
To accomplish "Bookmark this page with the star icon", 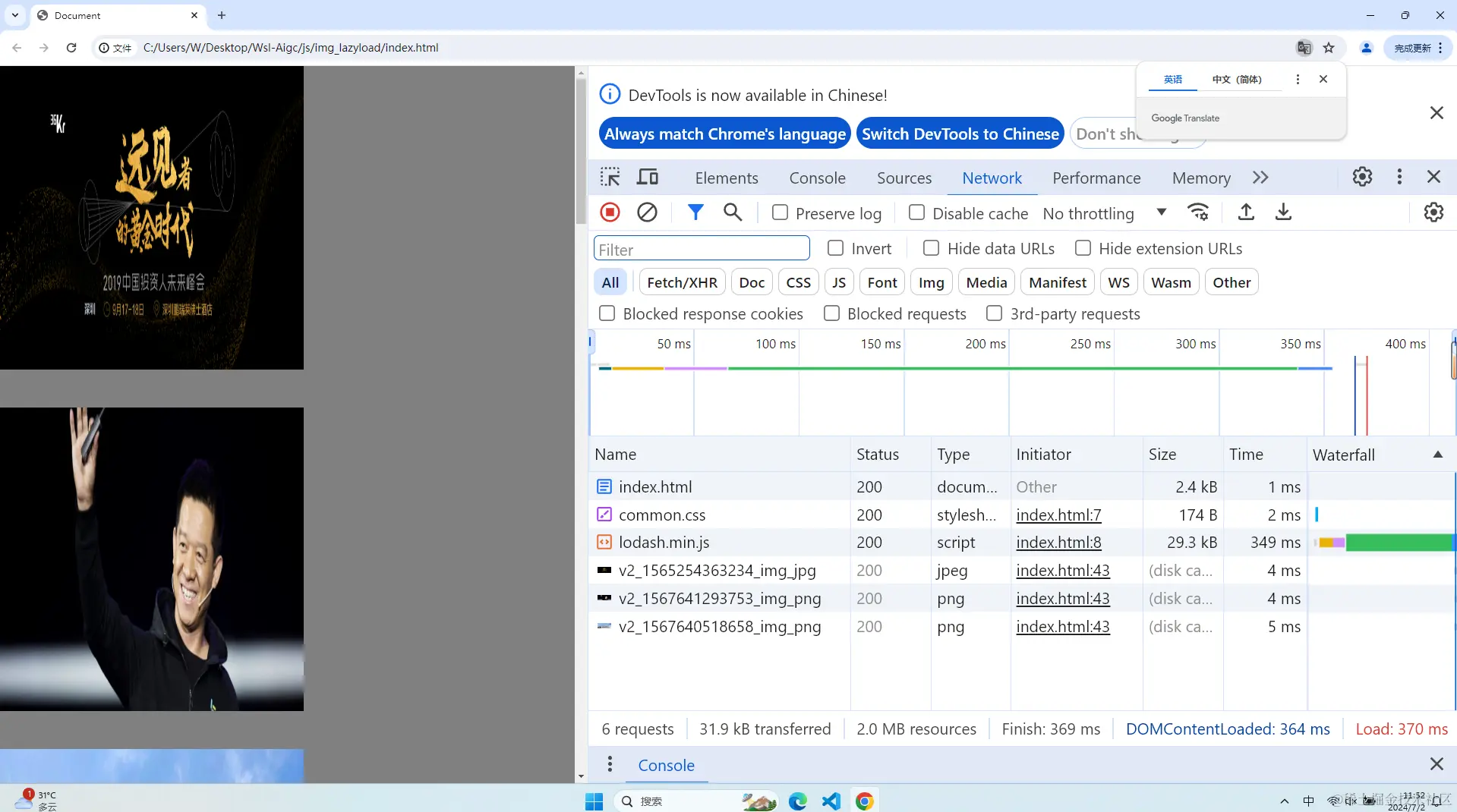I will pos(1329,48).
